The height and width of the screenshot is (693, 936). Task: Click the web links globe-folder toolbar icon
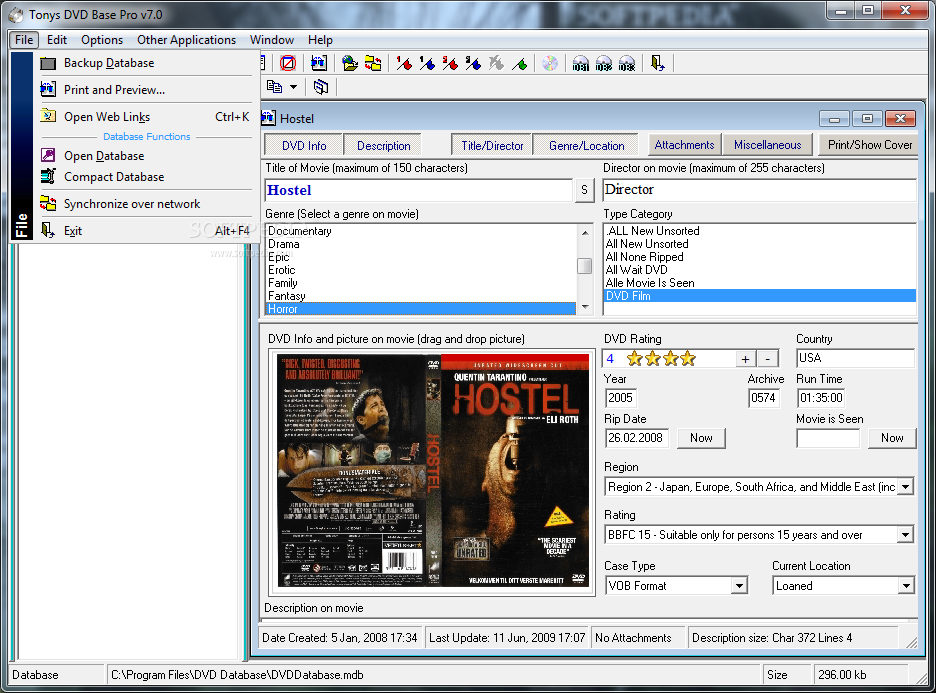click(x=350, y=63)
